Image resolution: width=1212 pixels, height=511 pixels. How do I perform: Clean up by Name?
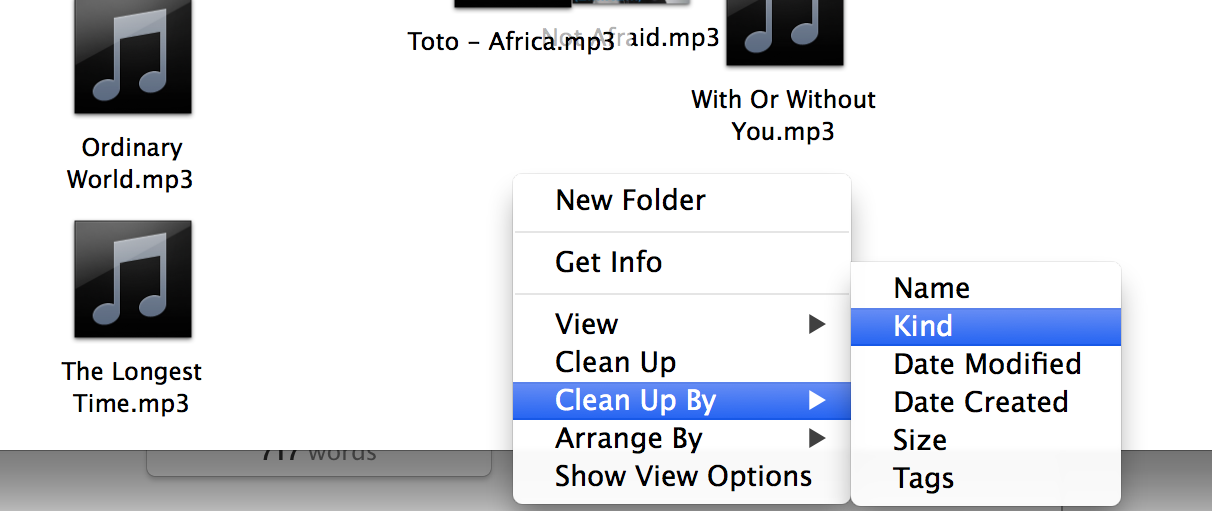(986, 288)
